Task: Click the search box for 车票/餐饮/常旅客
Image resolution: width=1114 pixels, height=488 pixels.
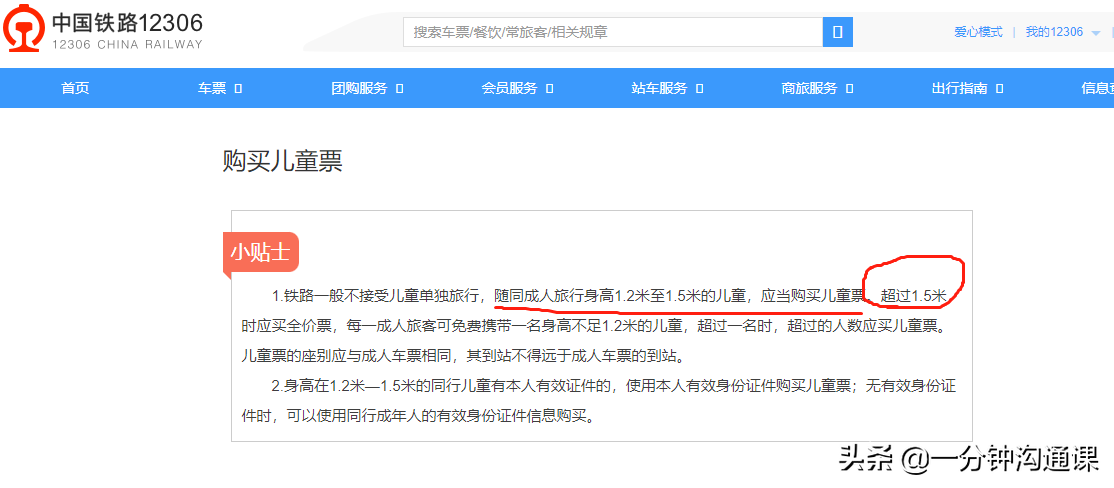Action: [x=612, y=32]
